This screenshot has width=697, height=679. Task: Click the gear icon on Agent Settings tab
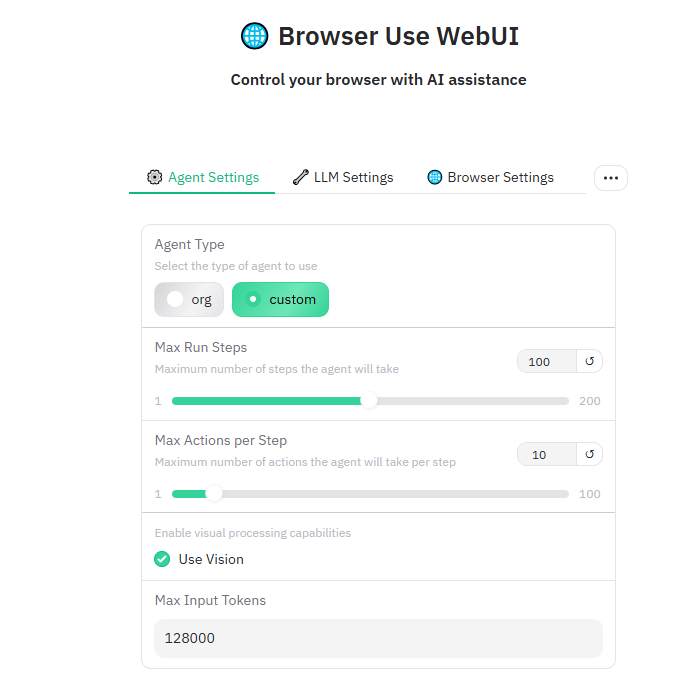154,177
